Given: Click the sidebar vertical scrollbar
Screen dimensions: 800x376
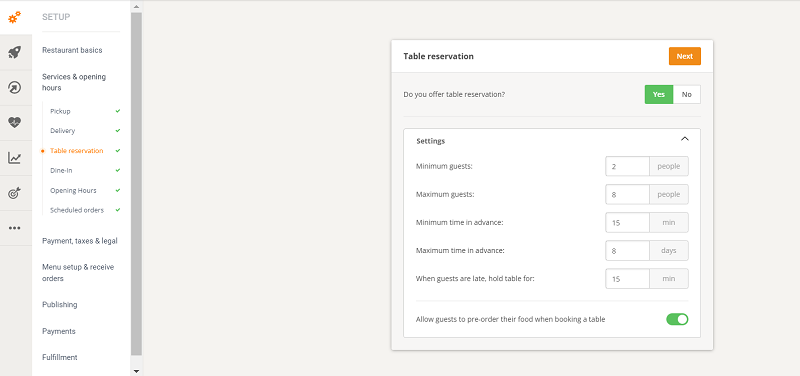Looking at the screenshot, I should 136,184.
